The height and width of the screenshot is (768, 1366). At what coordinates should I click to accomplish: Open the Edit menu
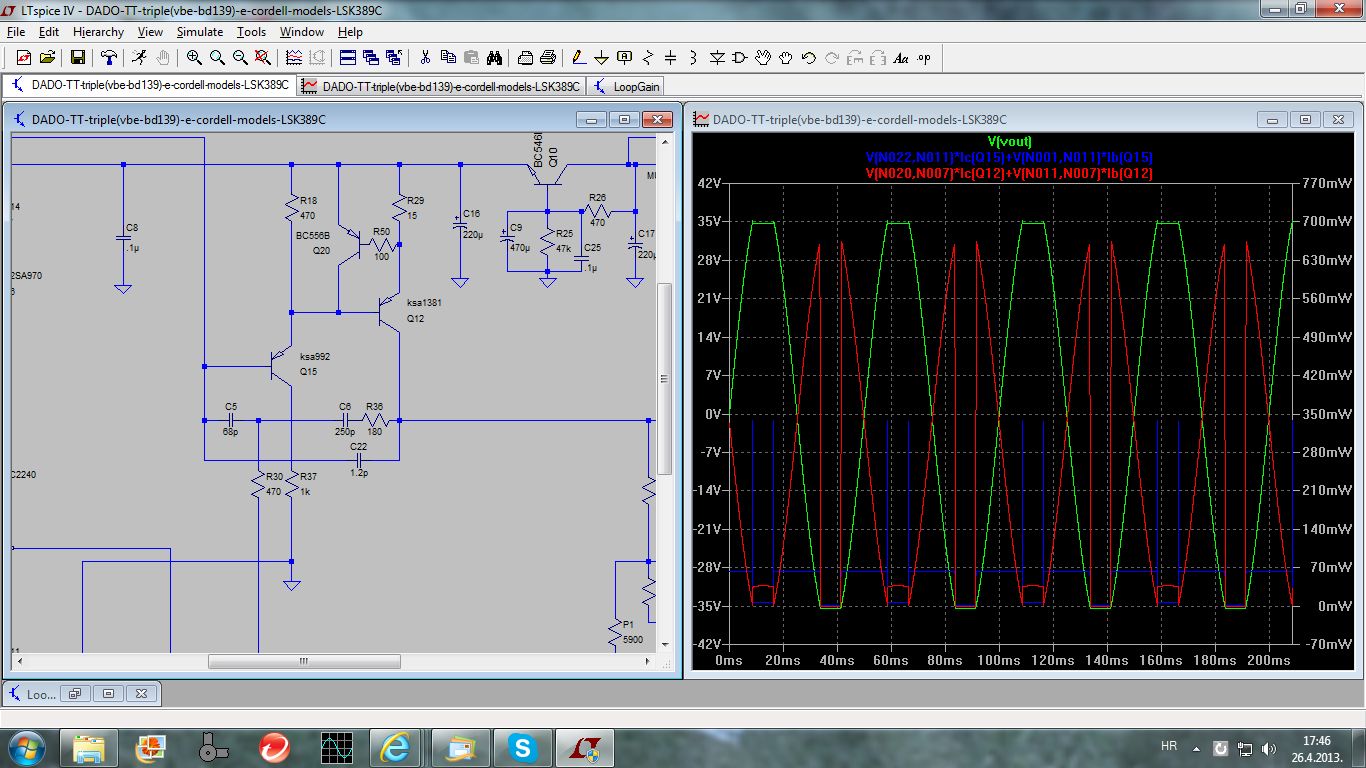pyautogui.click(x=49, y=32)
